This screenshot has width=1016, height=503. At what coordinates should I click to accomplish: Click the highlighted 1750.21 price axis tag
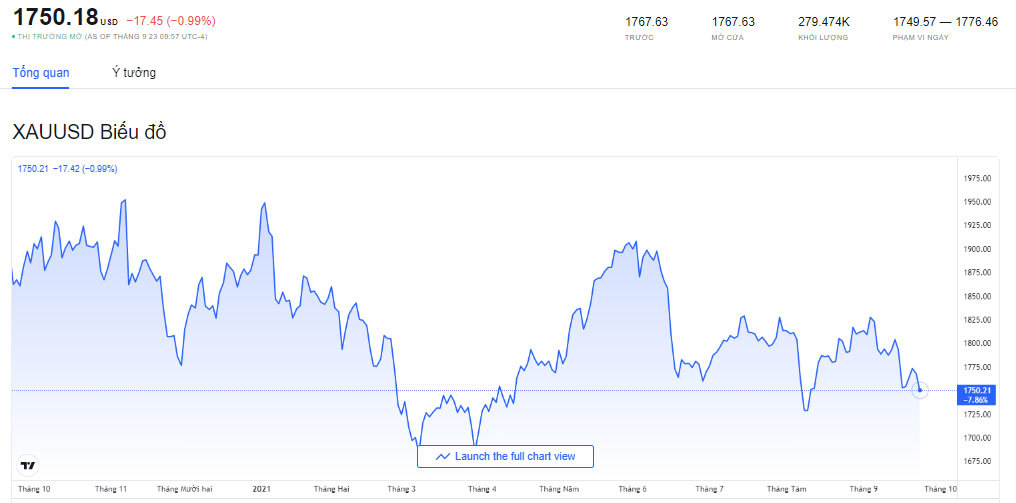point(975,394)
